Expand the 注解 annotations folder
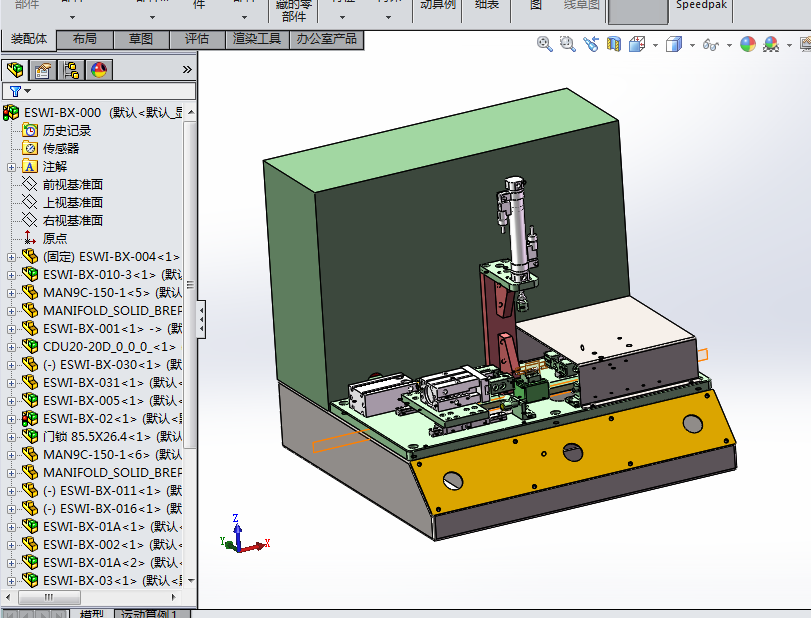 [12, 167]
